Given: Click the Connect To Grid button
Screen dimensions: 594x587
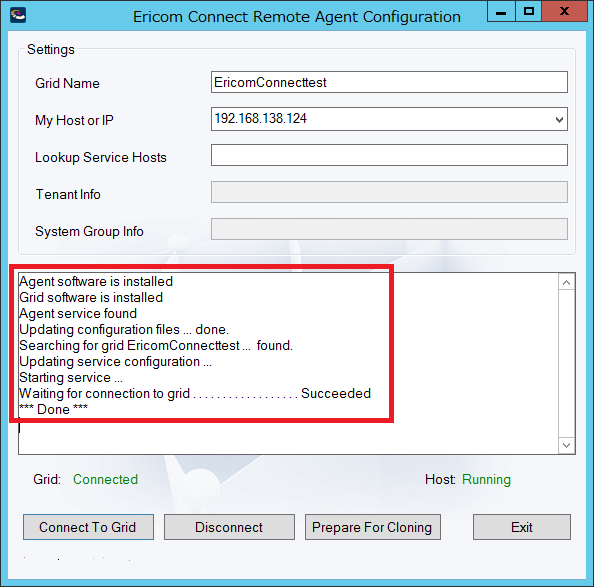Looking at the screenshot, I should click(88, 527).
